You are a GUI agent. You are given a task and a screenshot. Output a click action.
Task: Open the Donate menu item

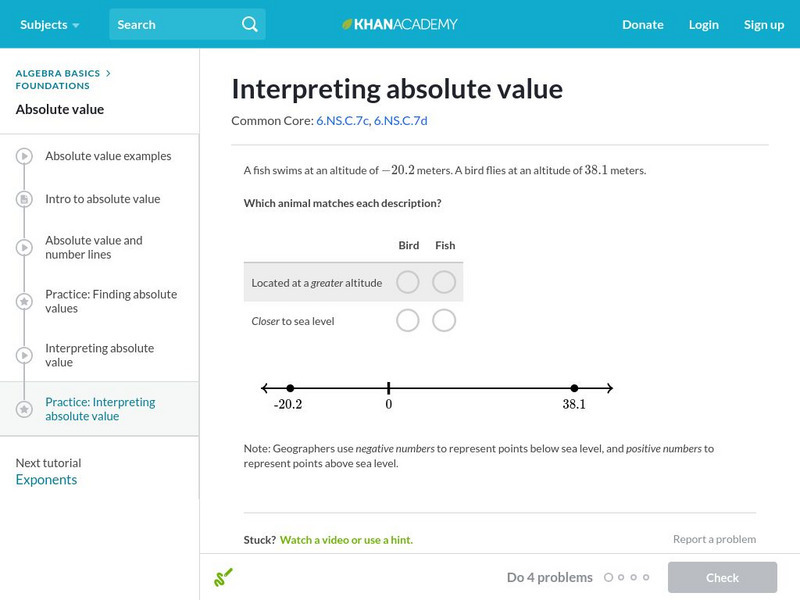click(x=642, y=24)
